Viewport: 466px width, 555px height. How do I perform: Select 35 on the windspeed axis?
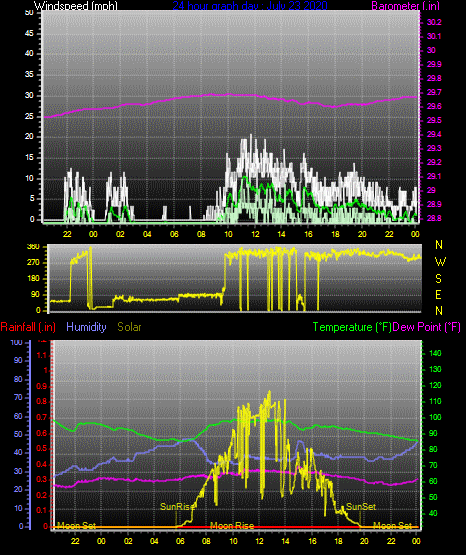pyautogui.click(x=29, y=75)
